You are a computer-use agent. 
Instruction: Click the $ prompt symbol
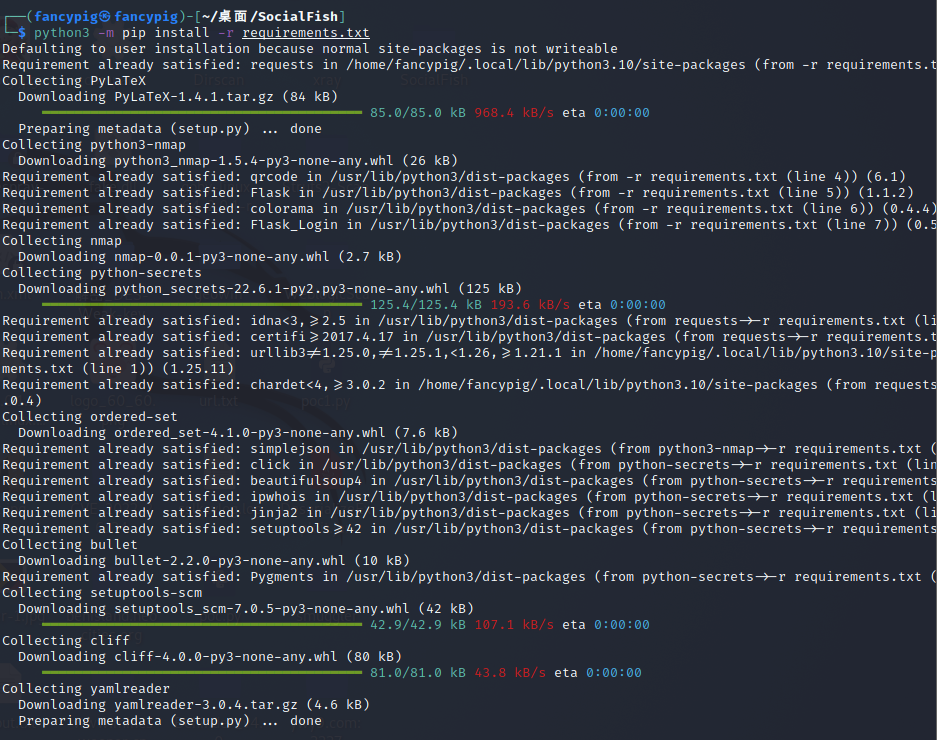pos(22,33)
